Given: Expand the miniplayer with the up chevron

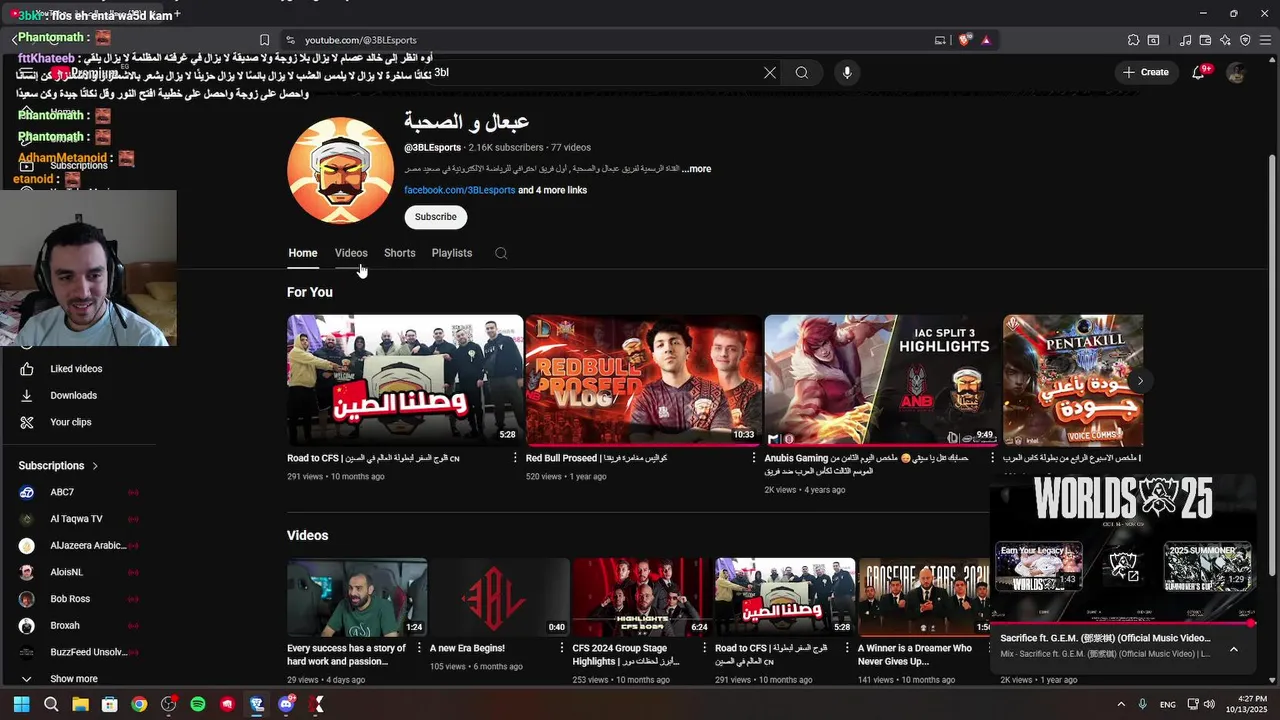Looking at the screenshot, I should tap(1233, 649).
